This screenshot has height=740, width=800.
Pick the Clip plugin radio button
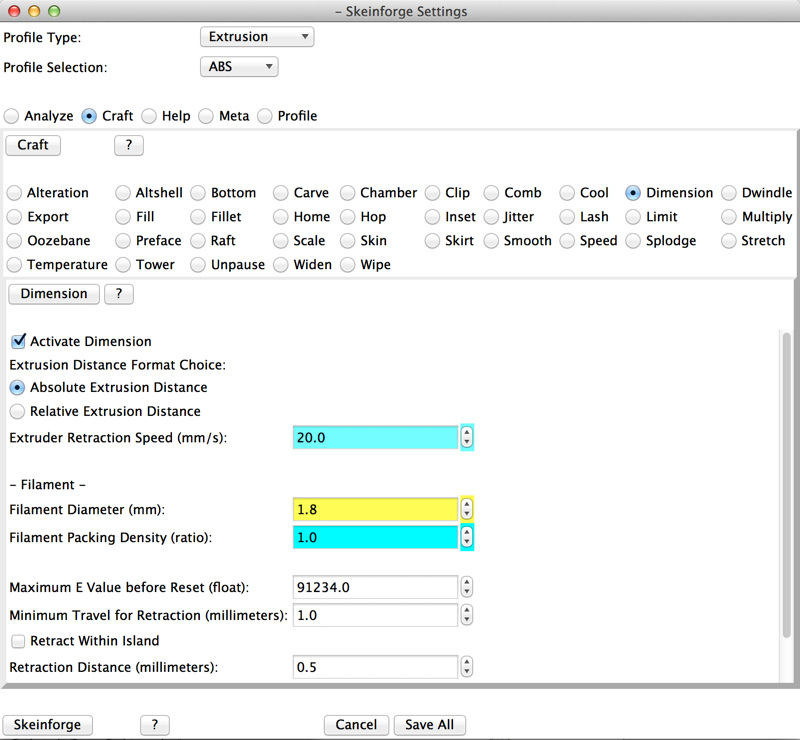tap(432, 193)
